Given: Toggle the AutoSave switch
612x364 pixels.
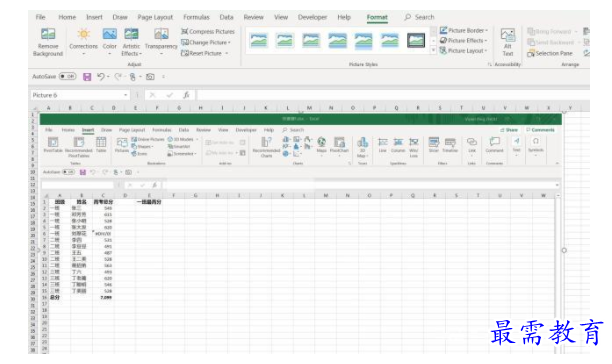Looking at the screenshot, I should (68, 76).
